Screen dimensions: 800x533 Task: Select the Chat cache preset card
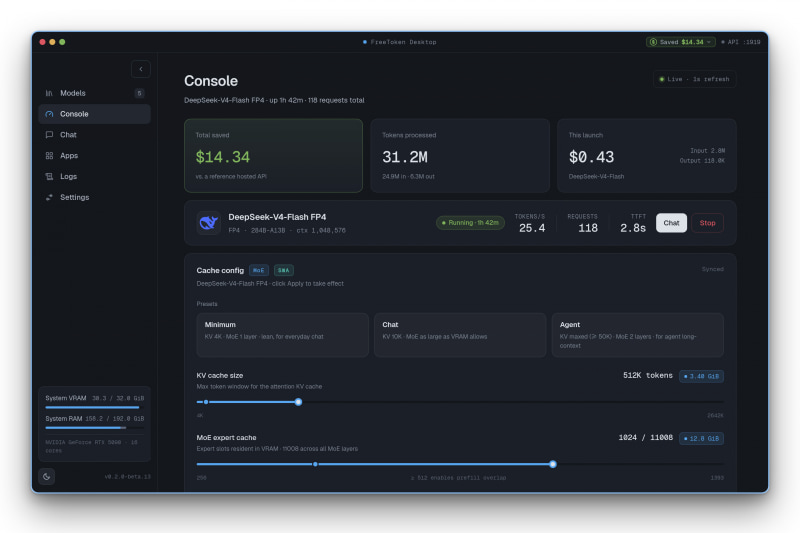460,335
